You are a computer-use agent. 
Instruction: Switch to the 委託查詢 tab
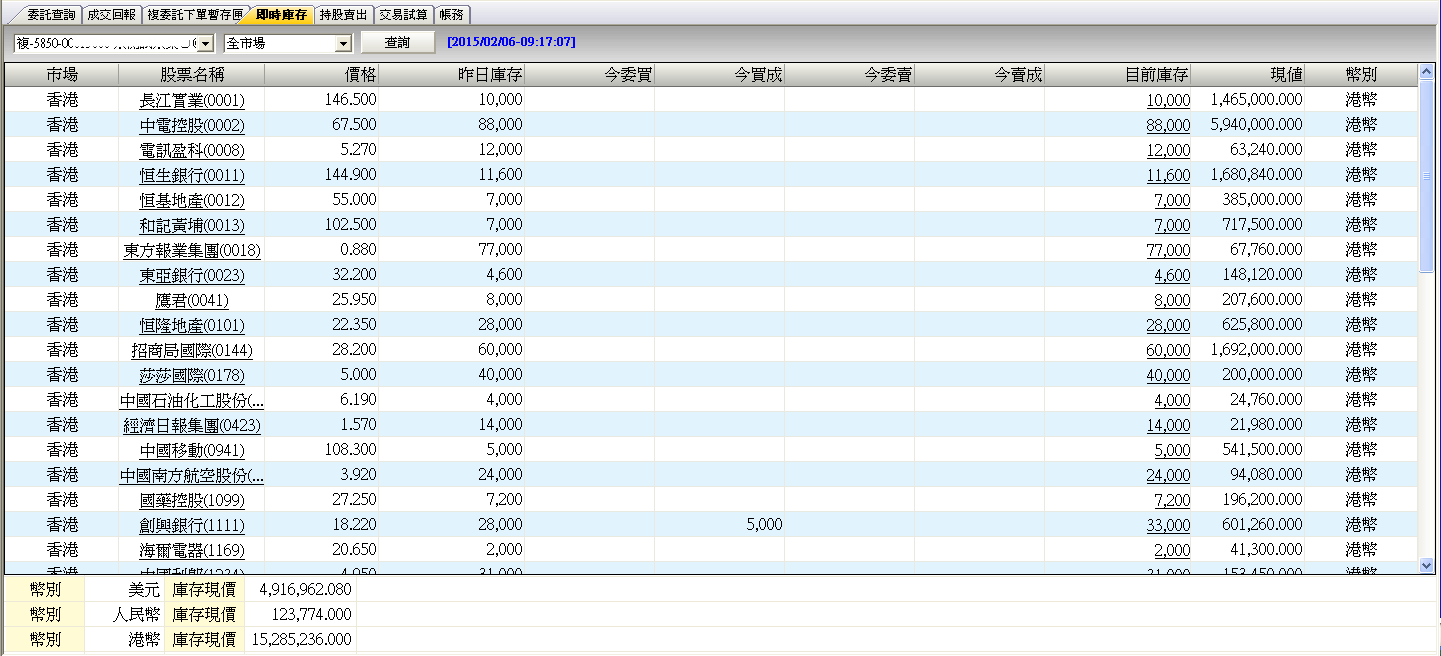(x=51, y=15)
